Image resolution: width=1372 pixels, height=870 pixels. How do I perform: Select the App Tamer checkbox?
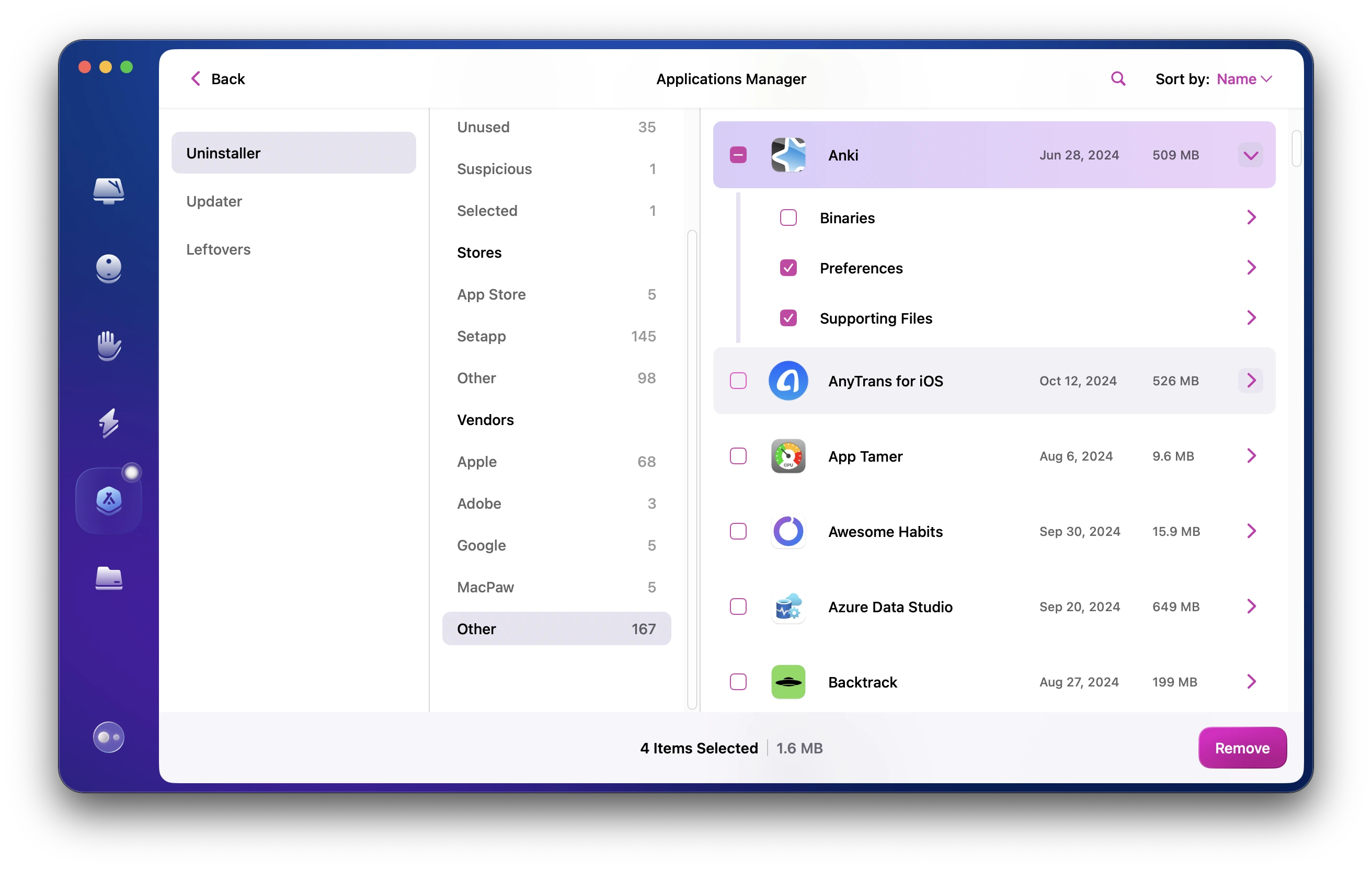(738, 456)
